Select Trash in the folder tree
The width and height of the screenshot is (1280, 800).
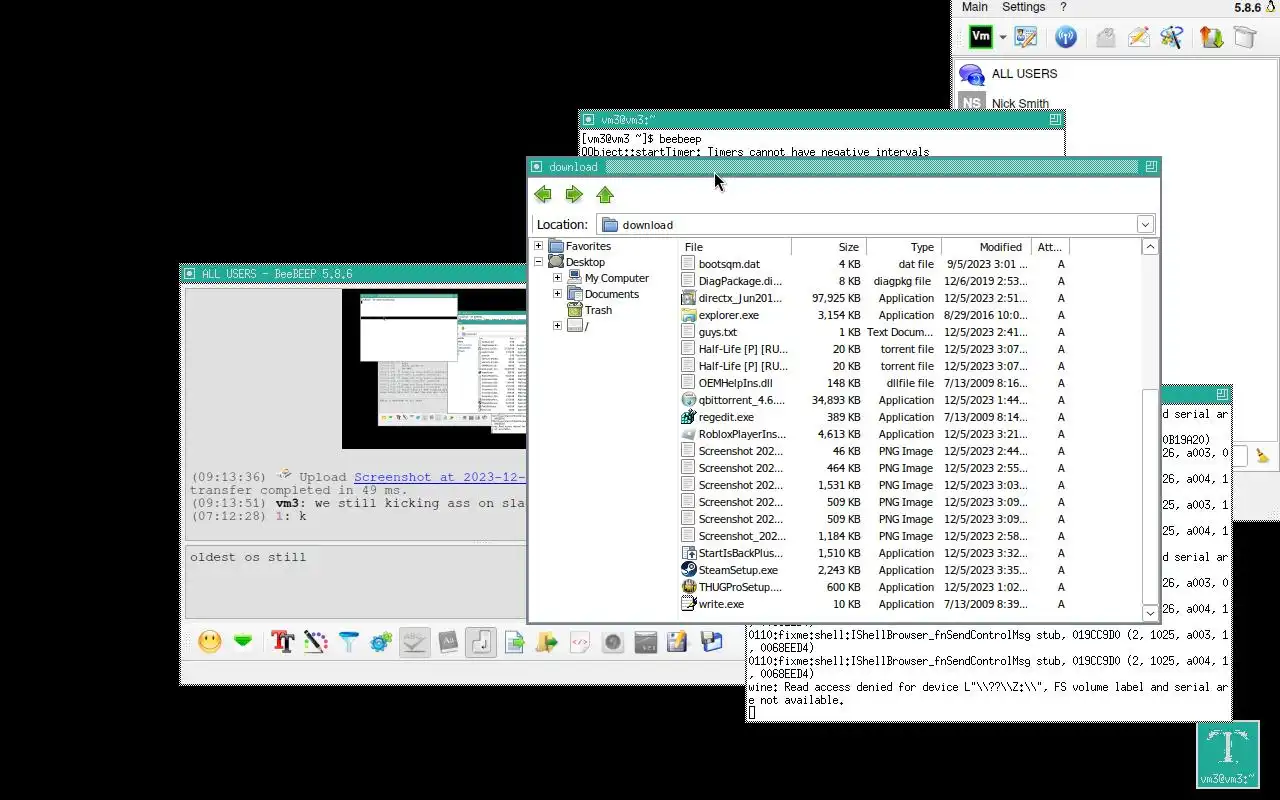click(598, 310)
